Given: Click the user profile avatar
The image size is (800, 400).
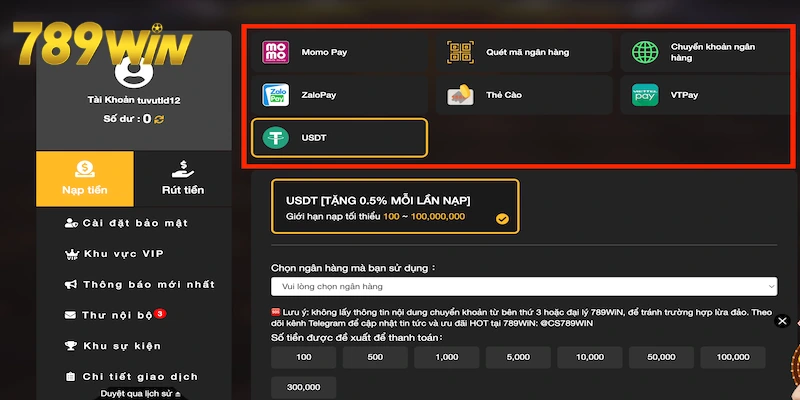Looking at the screenshot, I should click(134, 71).
